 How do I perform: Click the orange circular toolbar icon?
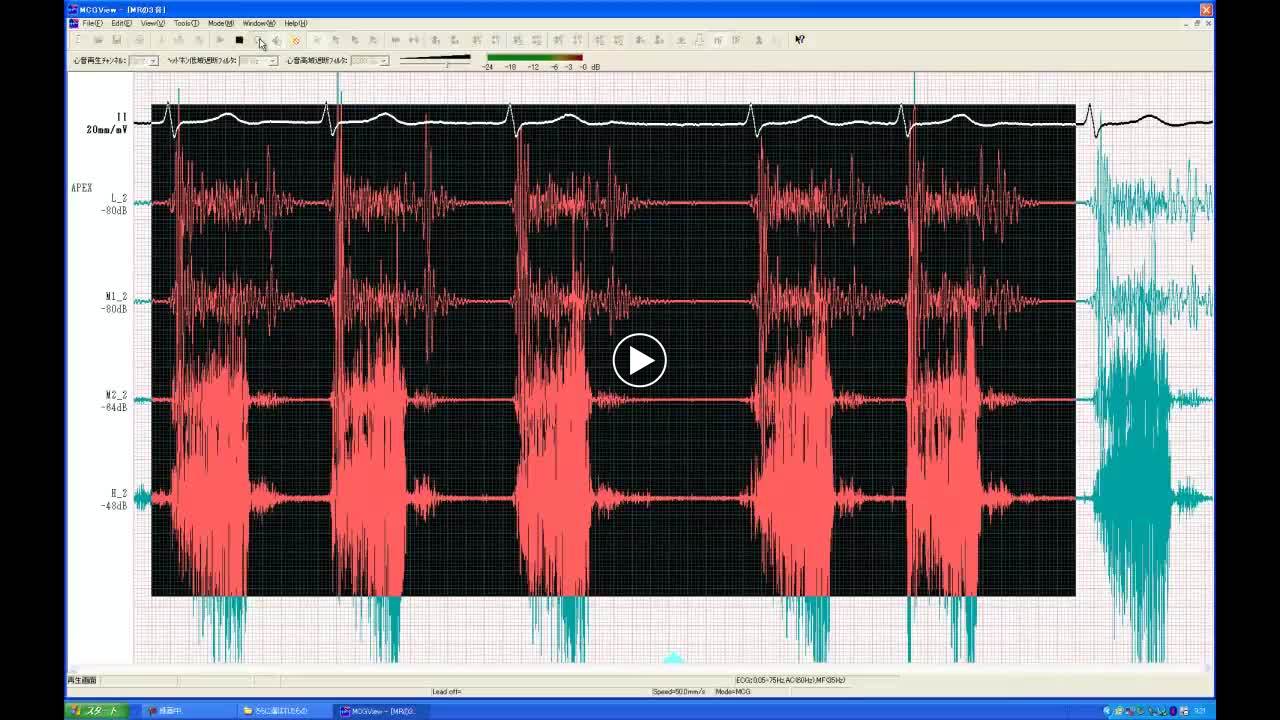tap(296, 40)
